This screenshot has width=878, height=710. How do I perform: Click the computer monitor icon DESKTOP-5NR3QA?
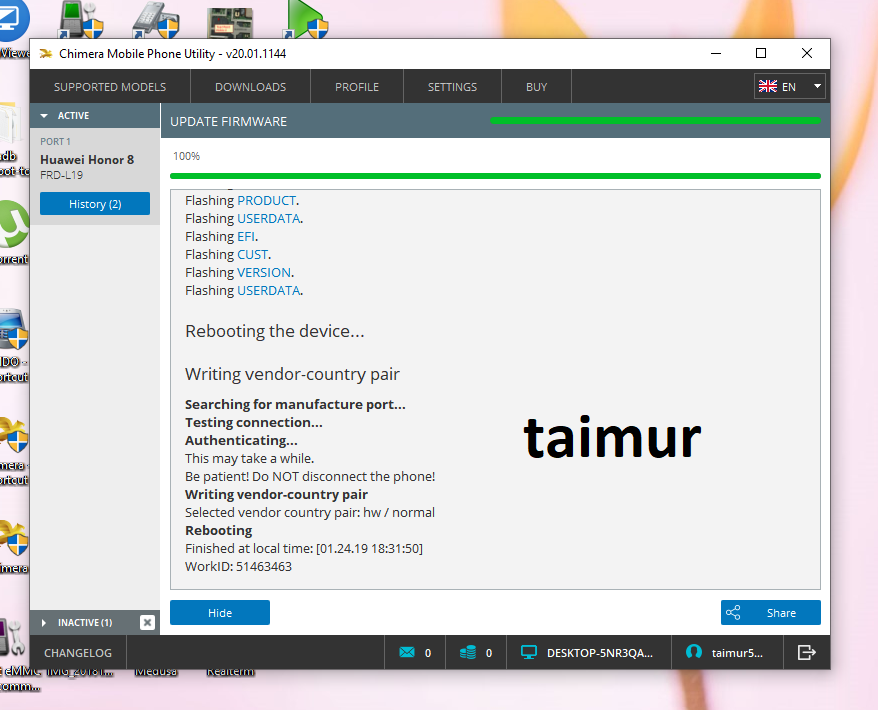529,652
